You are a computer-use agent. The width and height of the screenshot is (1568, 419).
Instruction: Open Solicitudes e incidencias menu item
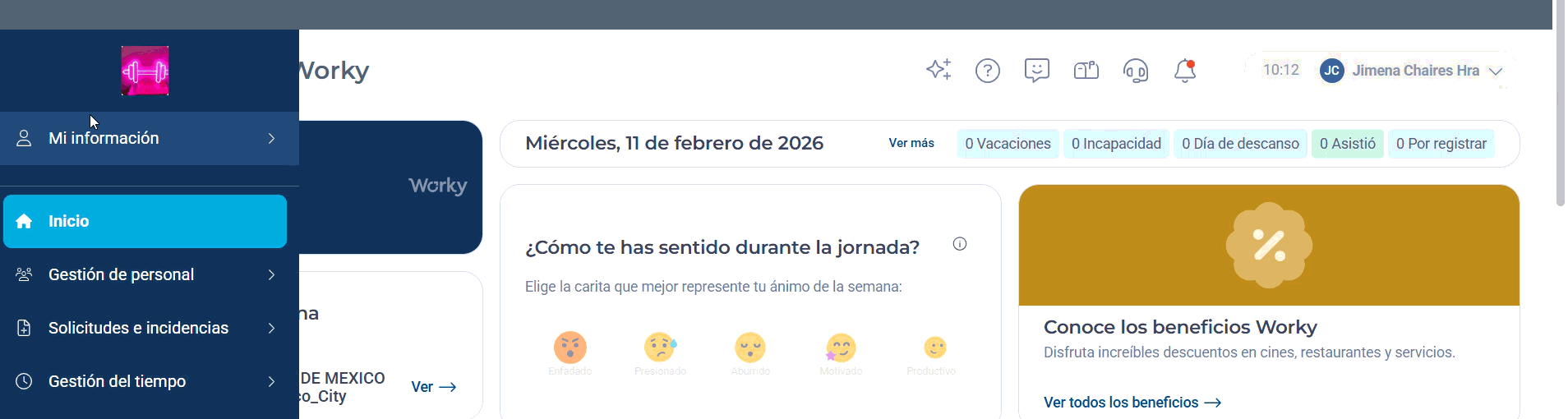(145, 328)
